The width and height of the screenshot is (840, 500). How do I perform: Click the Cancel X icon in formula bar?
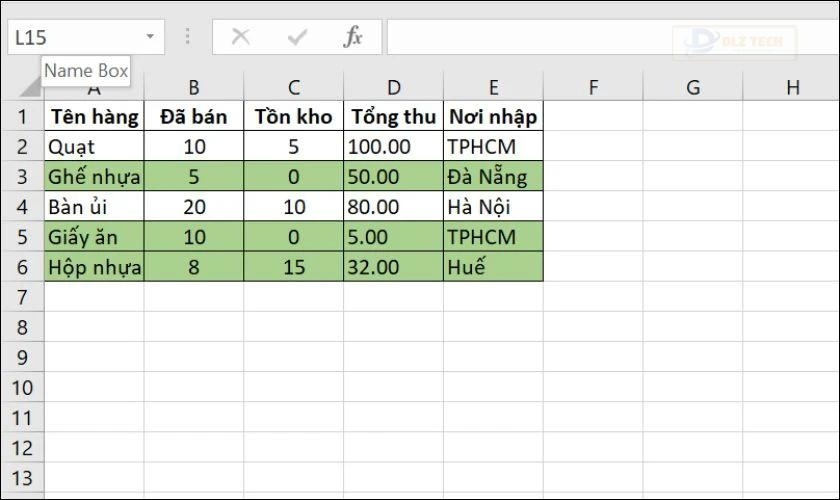pyautogui.click(x=241, y=37)
